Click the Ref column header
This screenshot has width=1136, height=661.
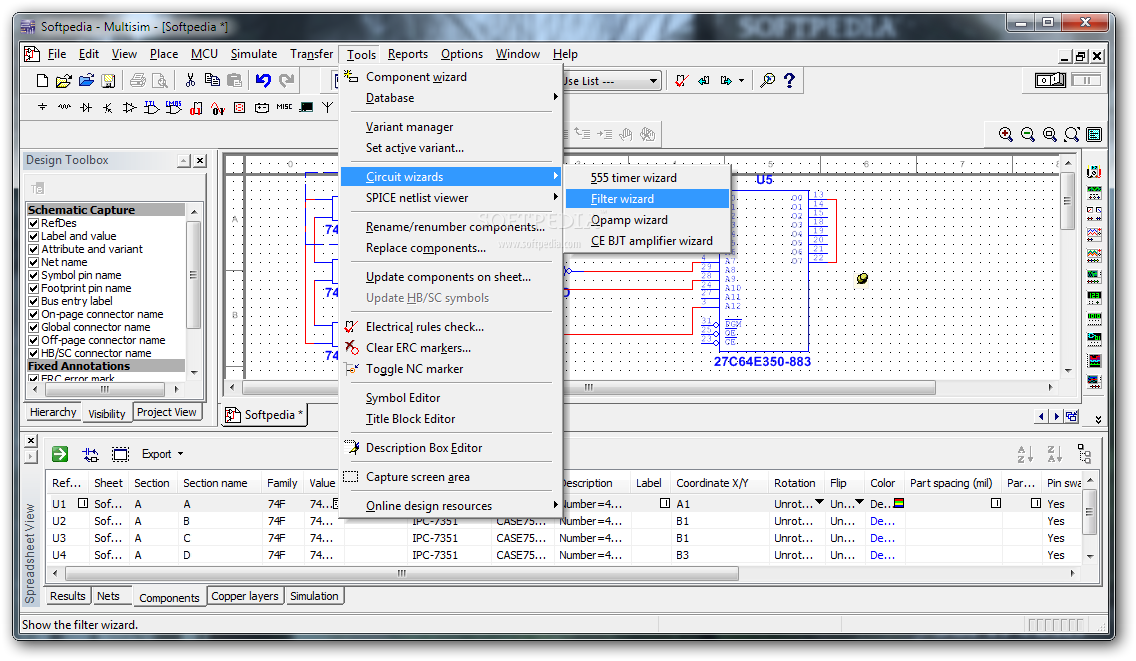[x=67, y=483]
